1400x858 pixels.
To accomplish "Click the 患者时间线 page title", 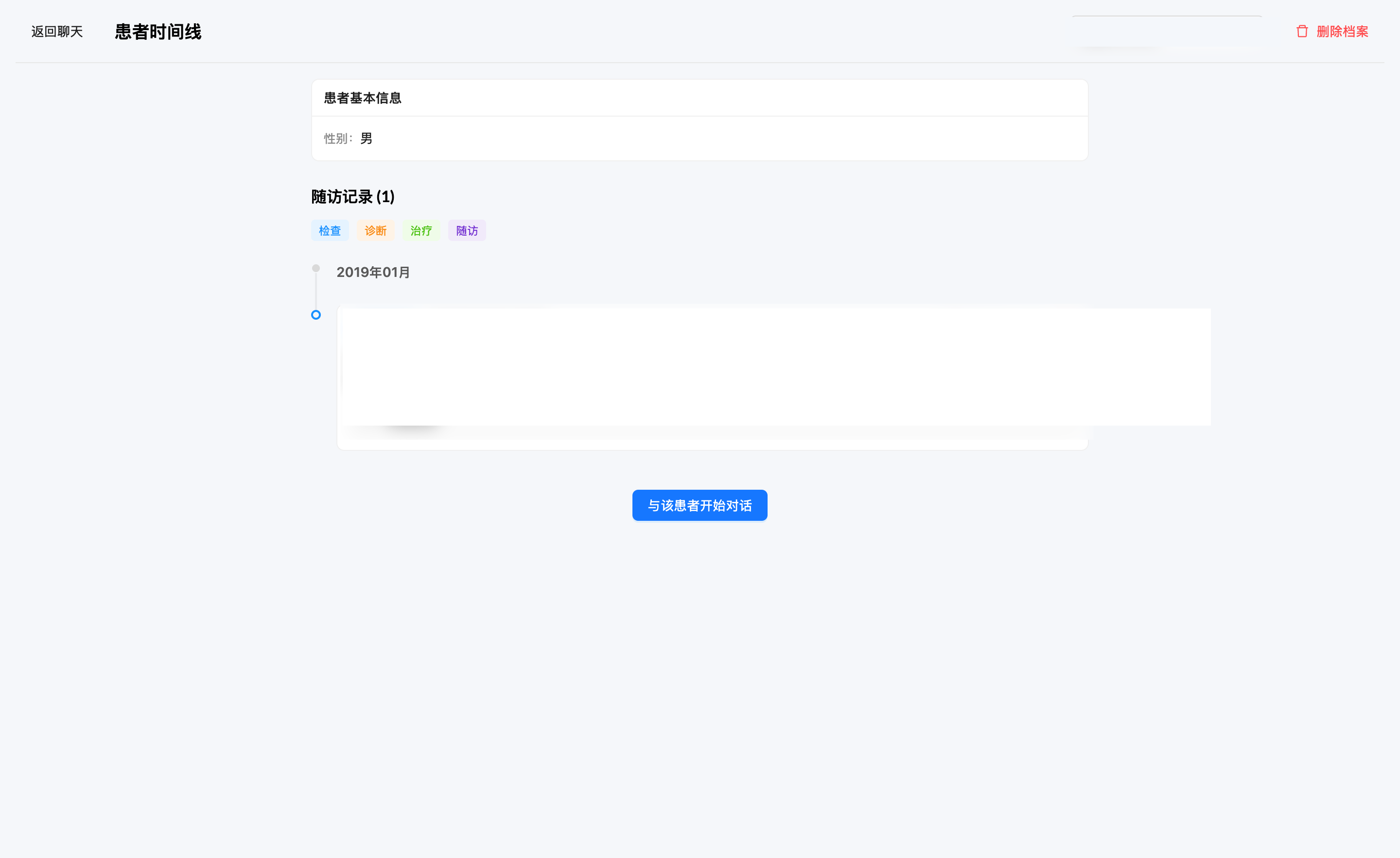I will pyautogui.click(x=158, y=32).
